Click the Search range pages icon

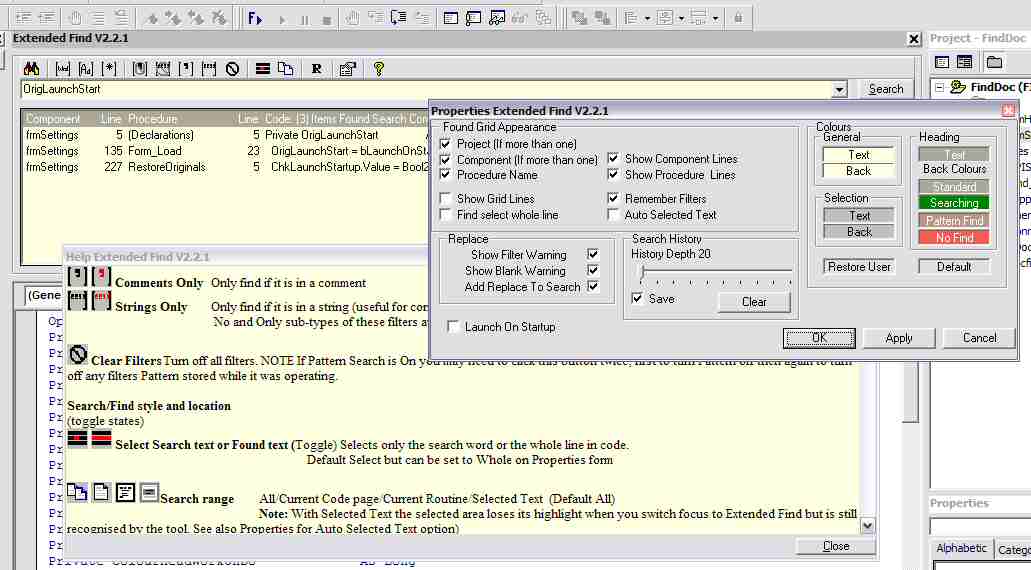pos(285,69)
